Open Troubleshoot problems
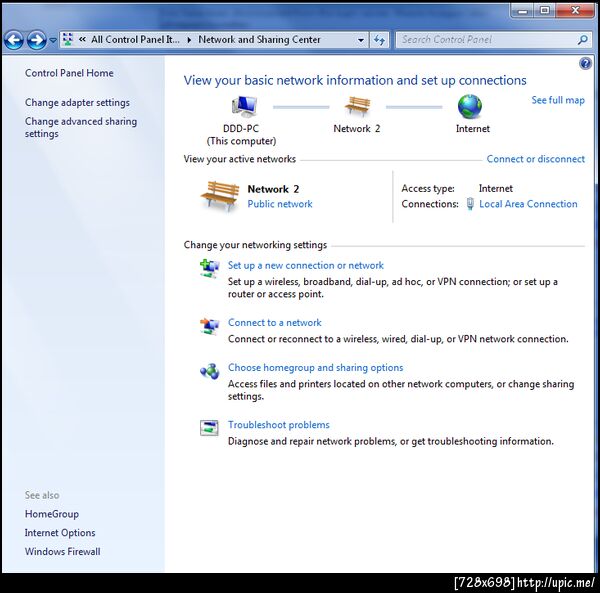The width and height of the screenshot is (600, 593). coord(279,425)
